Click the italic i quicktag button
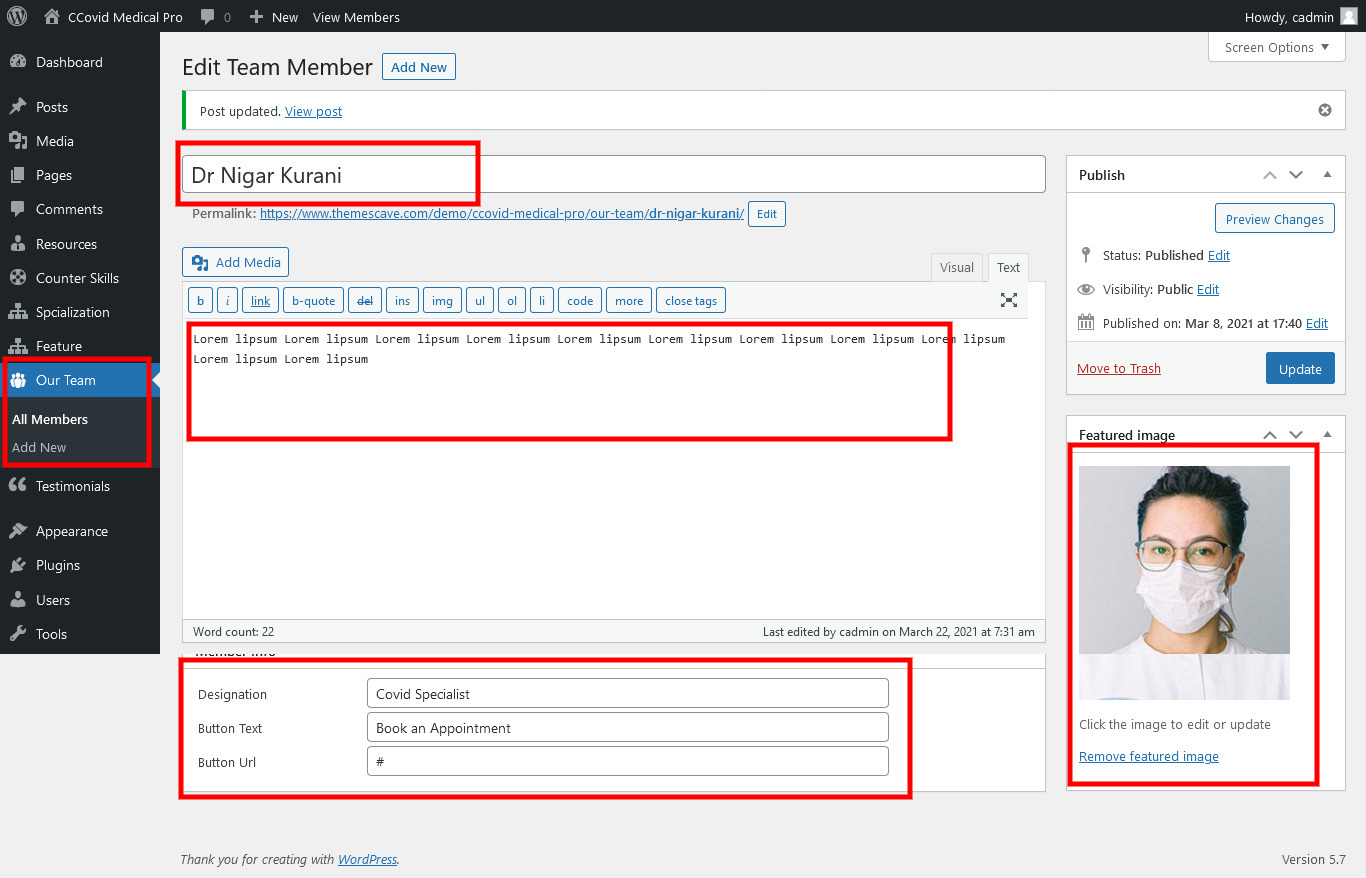Image resolution: width=1366 pixels, height=878 pixels. 227,300
